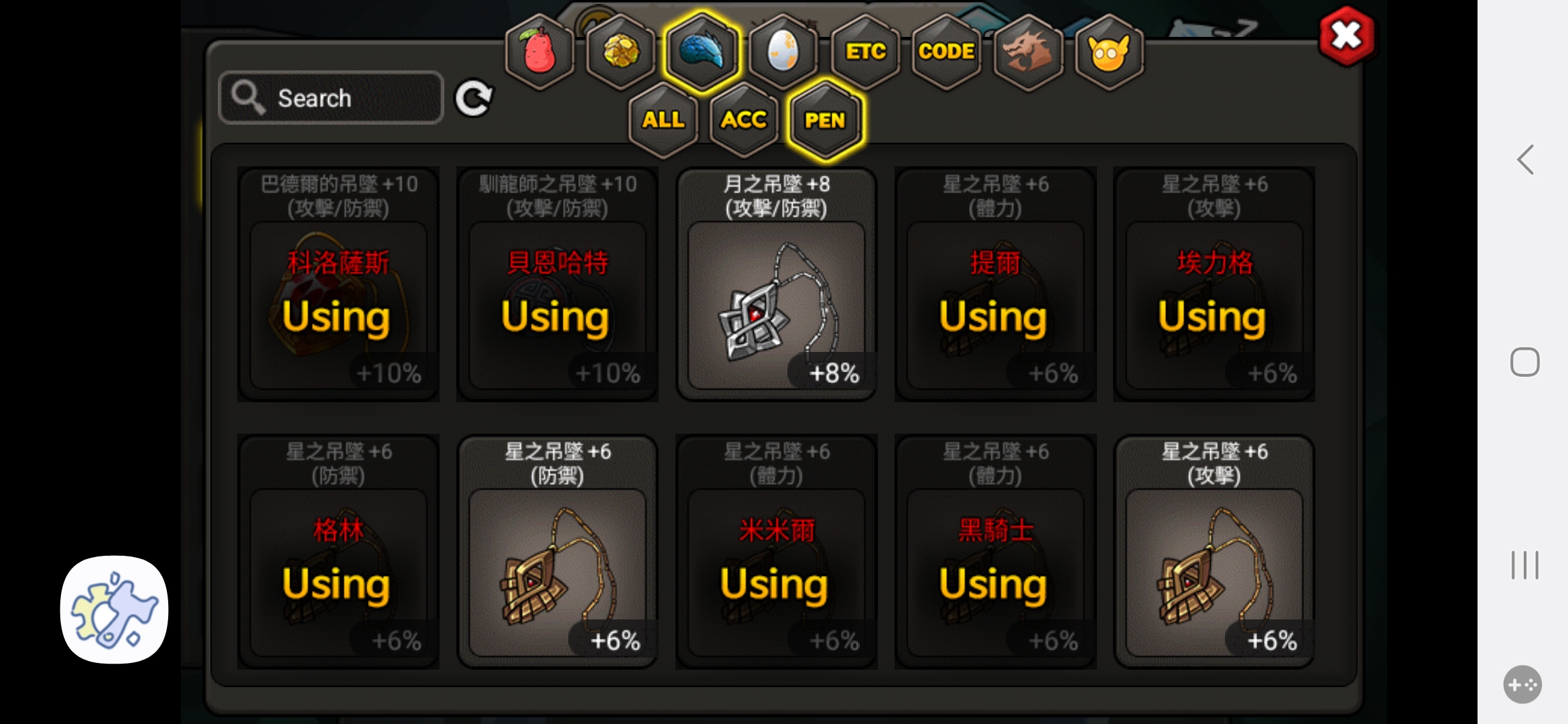
Task: Close the inventory with red X
Action: (x=1346, y=36)
